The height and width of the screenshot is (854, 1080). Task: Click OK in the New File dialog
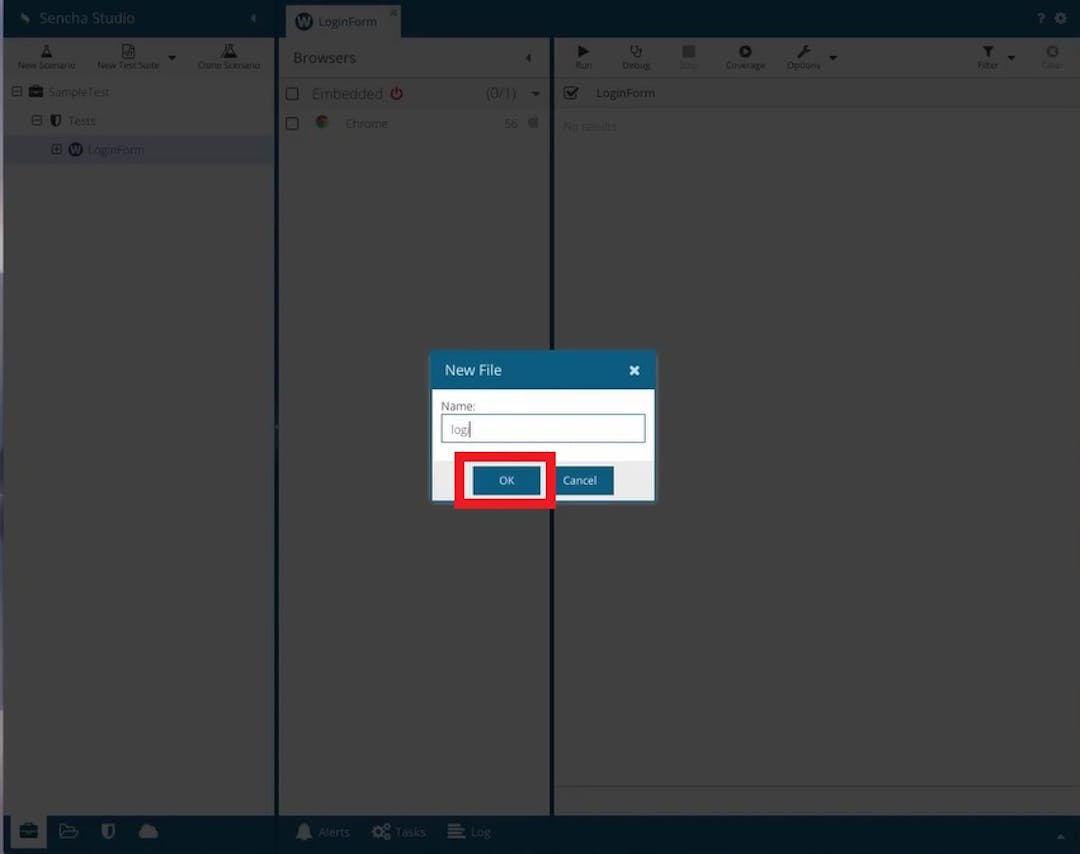click(x=506, y=481)
